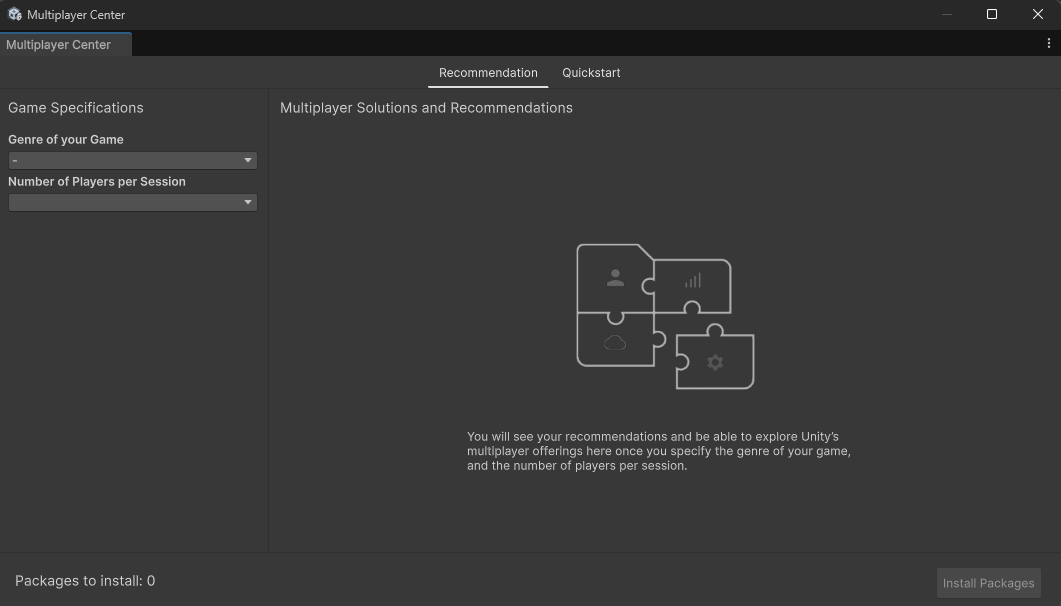Click the Genre of your Game label
Screen dimensions: 1061x606
click(x=66, y=139)
